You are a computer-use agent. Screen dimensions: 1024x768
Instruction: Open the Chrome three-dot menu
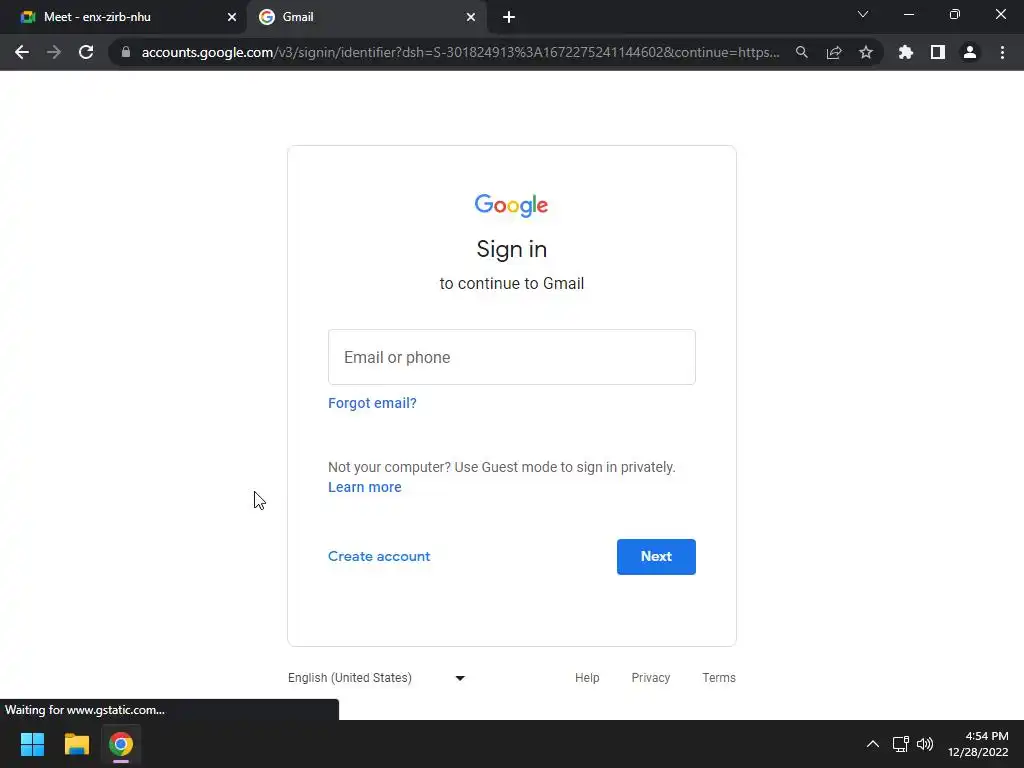coord(1002,52)
